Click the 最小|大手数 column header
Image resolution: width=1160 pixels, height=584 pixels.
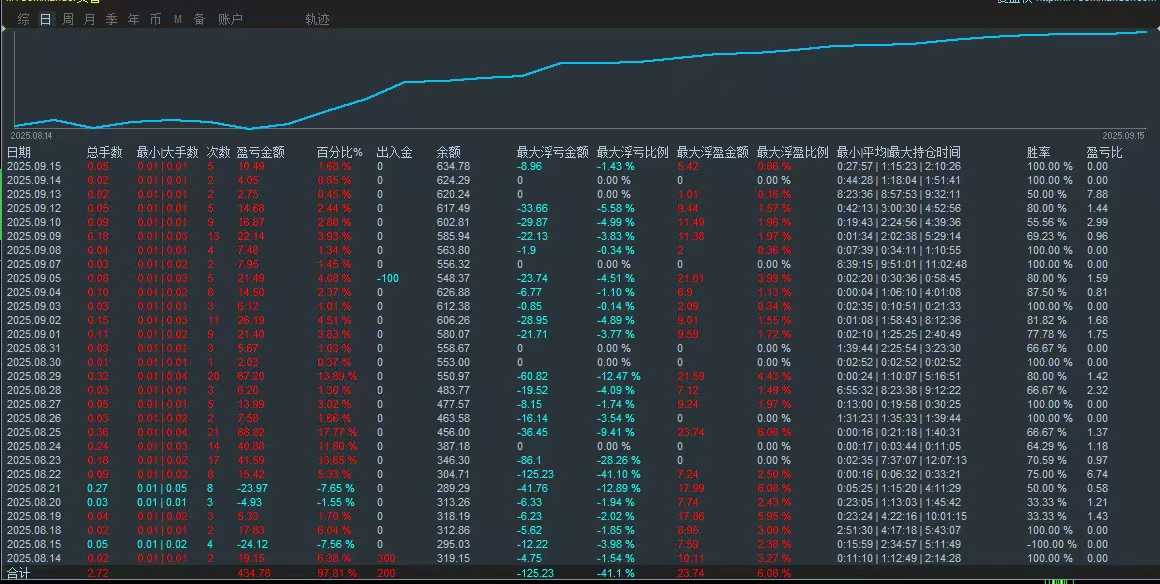point(167,152)
